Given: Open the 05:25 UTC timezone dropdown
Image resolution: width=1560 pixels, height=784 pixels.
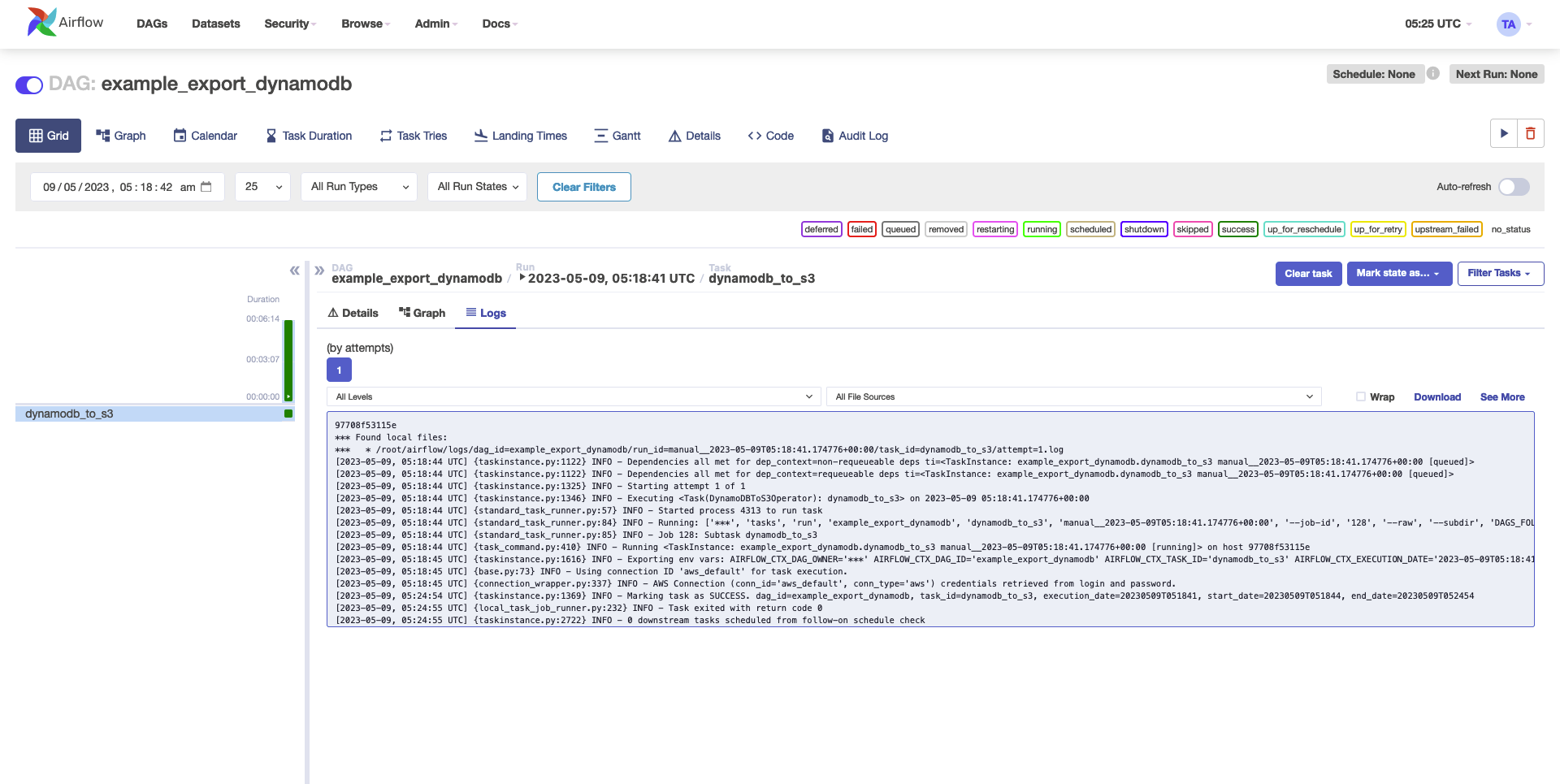Looking at the screenshot, I should point(1438,24).
